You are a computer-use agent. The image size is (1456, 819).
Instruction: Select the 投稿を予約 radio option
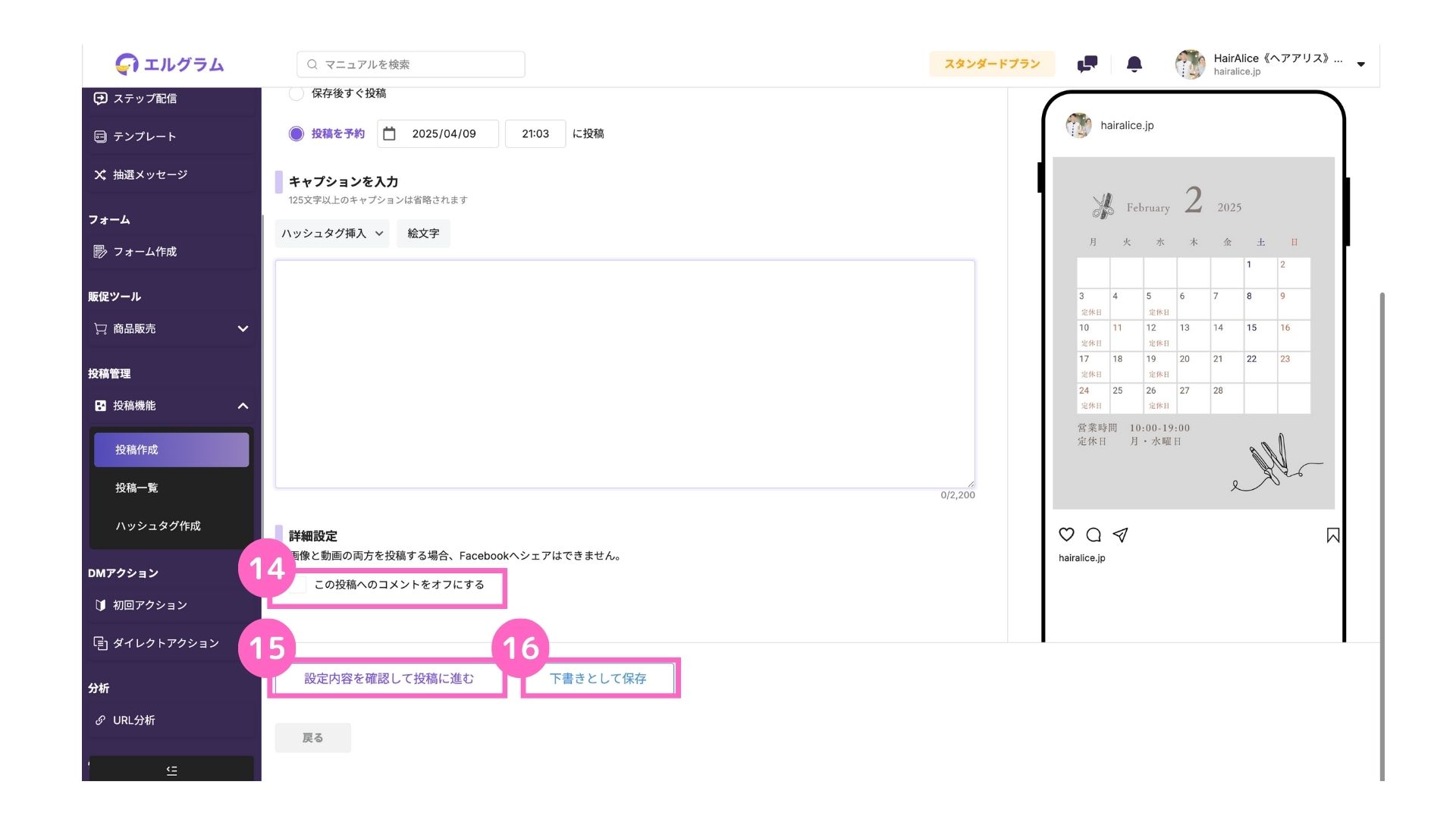pyautogui.click(x=297, y=133)
